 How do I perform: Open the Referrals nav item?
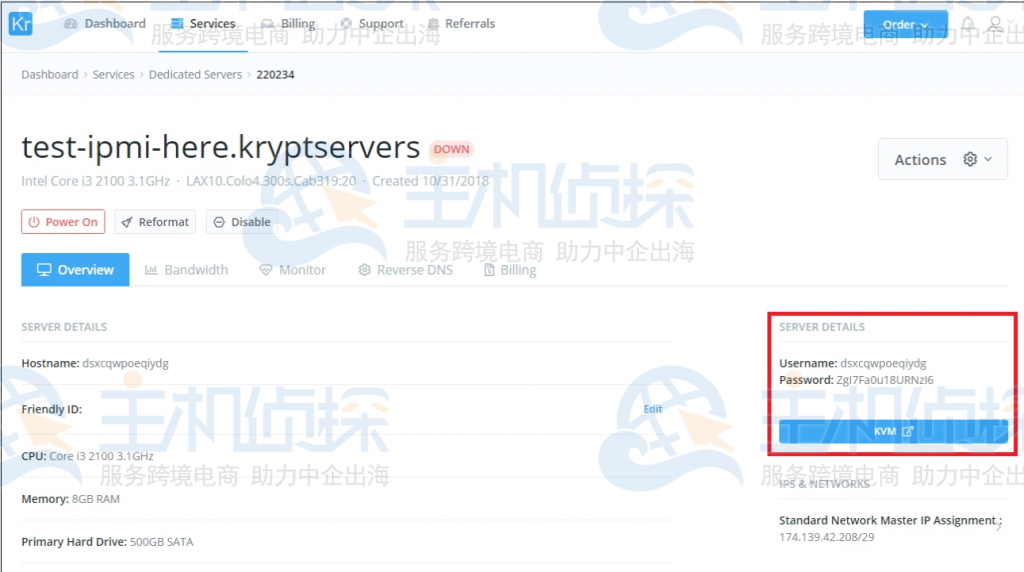(461, 24)
